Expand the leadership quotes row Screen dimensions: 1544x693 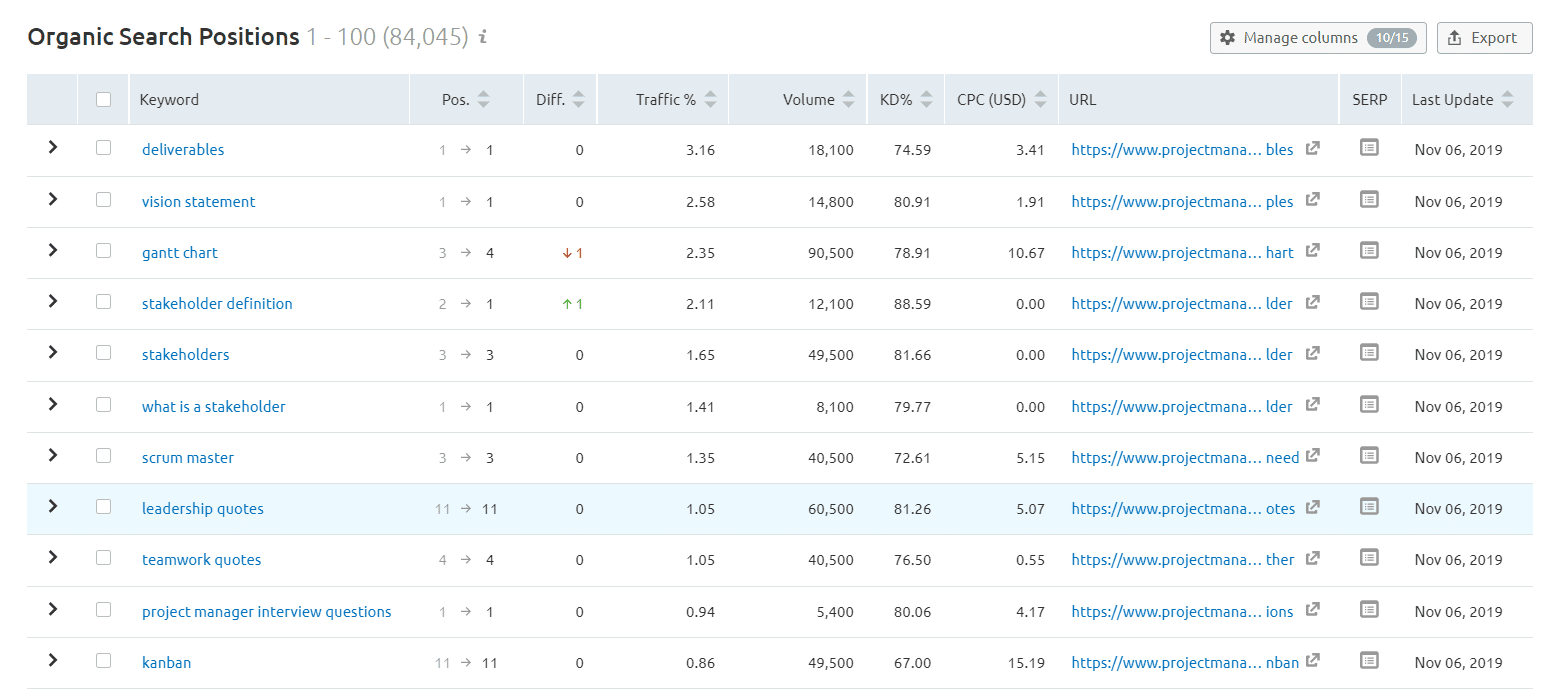coord(53,506)
